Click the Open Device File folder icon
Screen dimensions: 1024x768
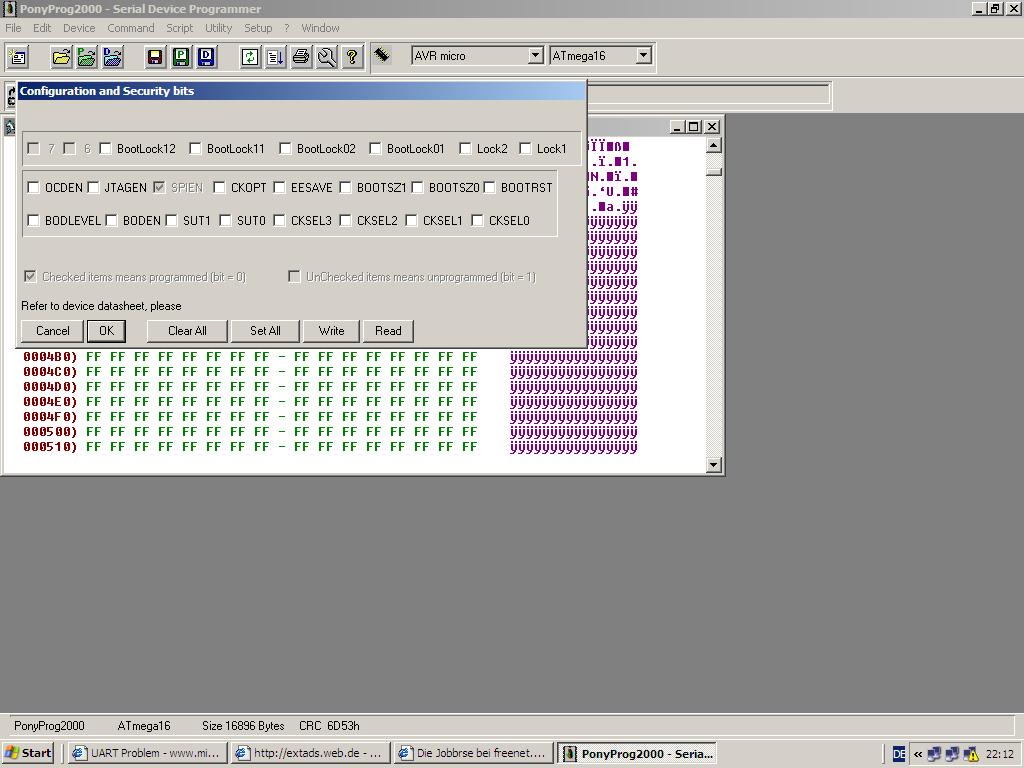(61, 57)
